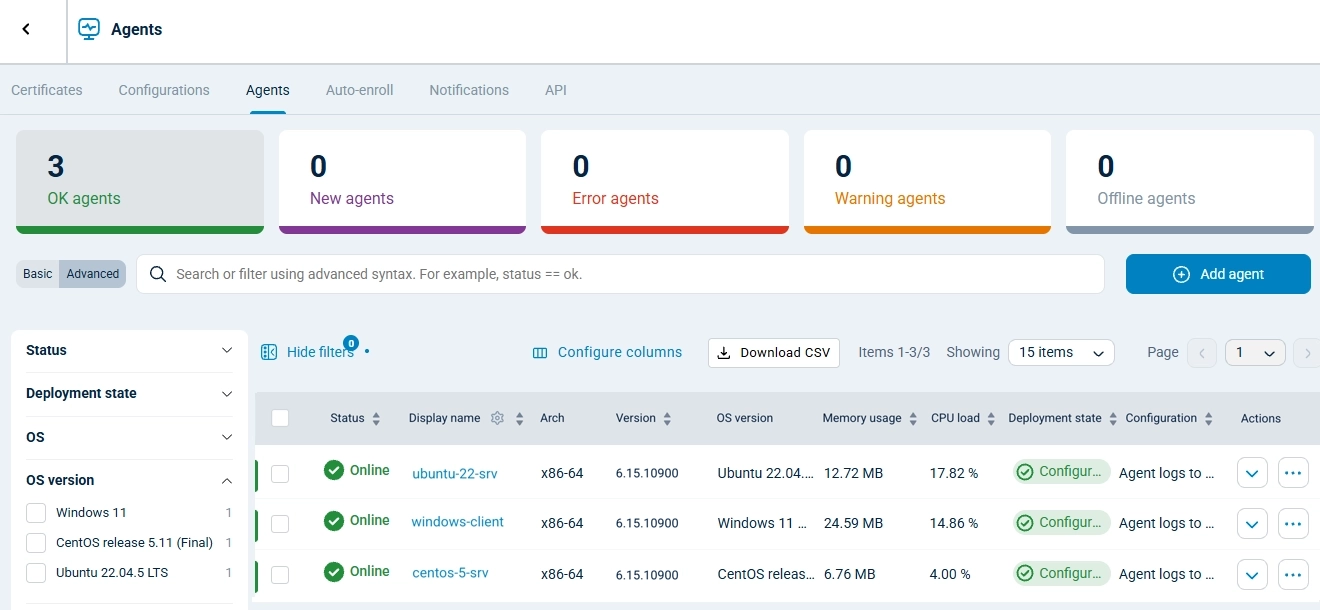Go to the previous page arrow
Image resolution: width=1320 pixels, height=610 pixels.
[x=1202, y=352]
